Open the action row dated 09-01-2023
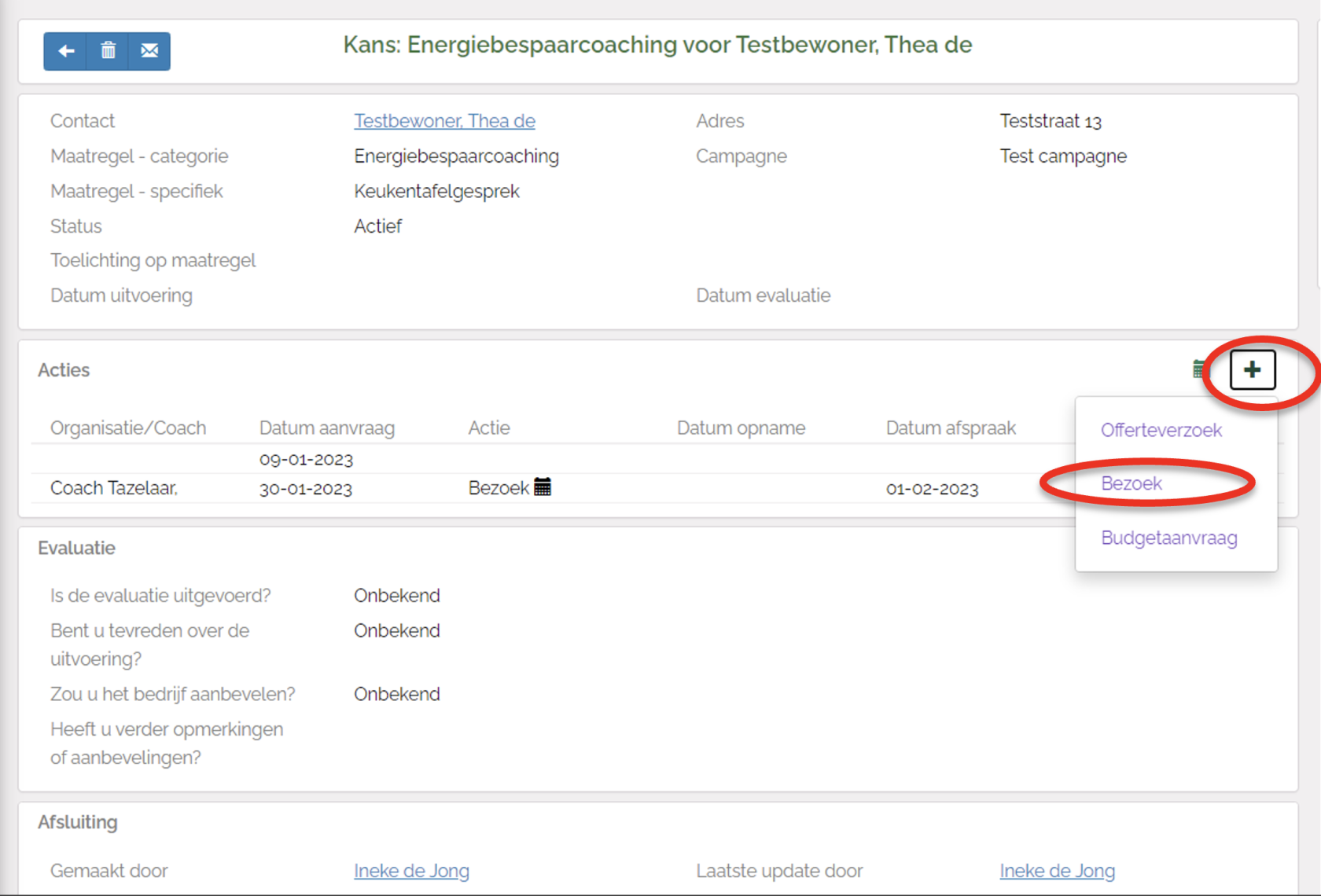 pyautogui.click(x=306, y=460)
